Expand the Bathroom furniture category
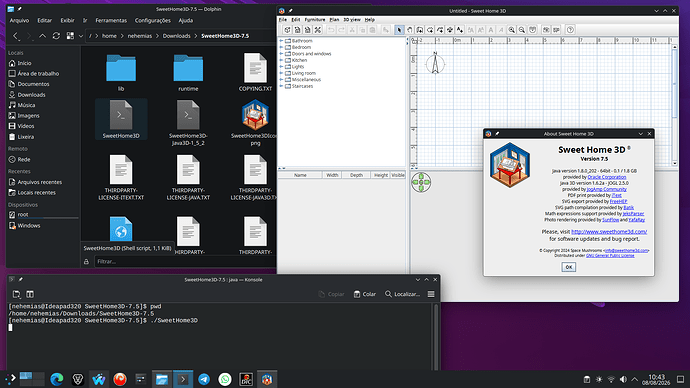The height and width of the screenshot is (388, 690). click(x=281, y=40)
